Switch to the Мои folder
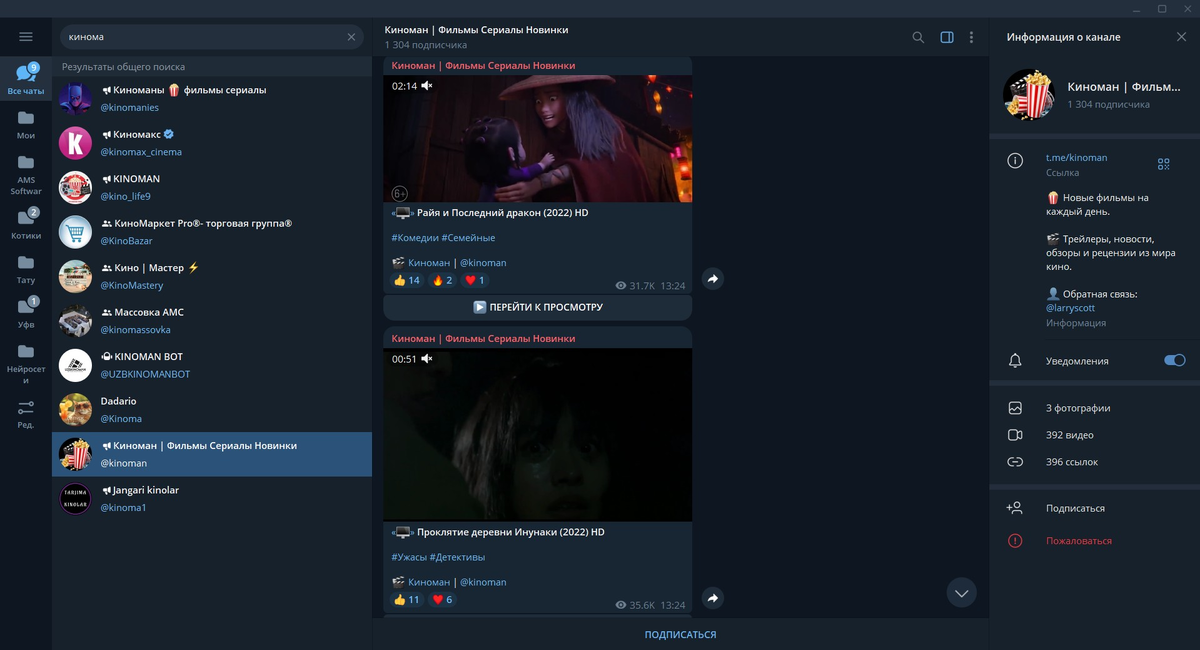Screen dimensions: 1200x650 click(x=26, y=124)
